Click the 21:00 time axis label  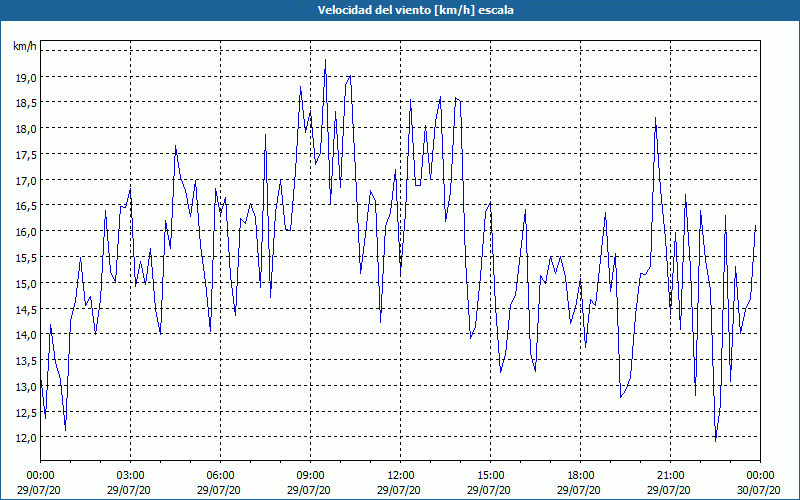pos(670,476)
